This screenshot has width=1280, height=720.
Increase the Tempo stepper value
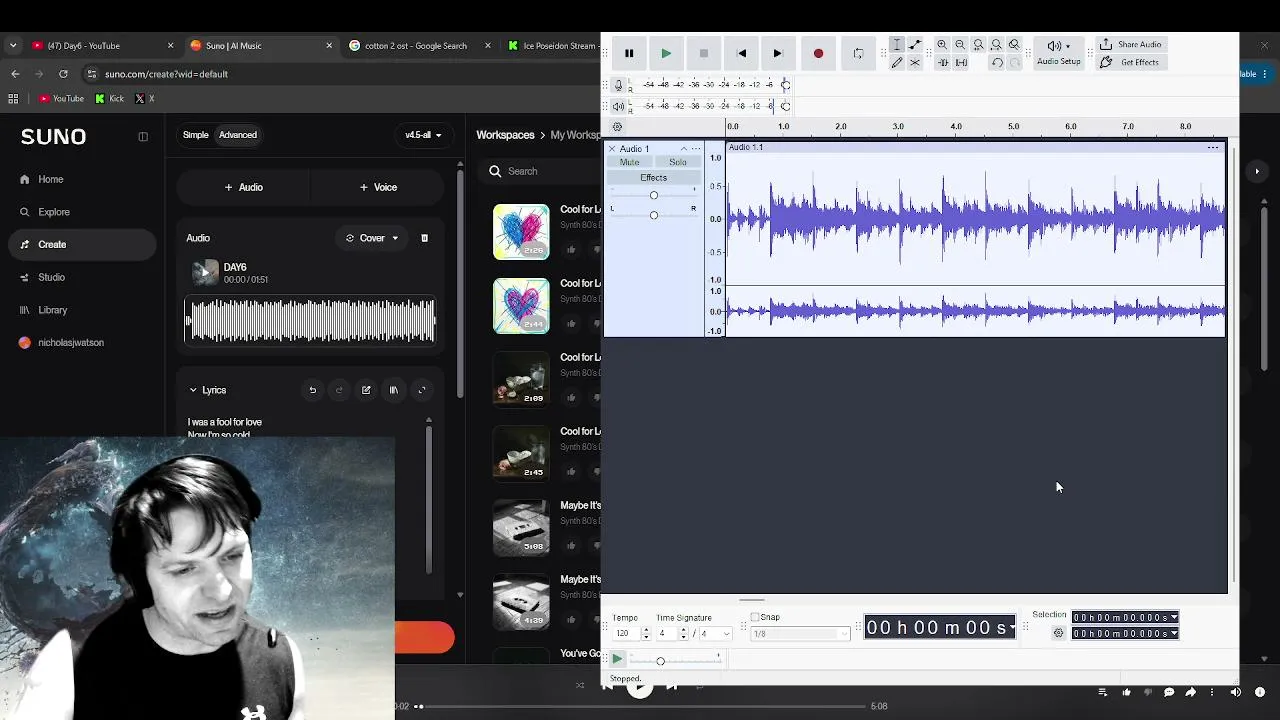click(646, 630)
